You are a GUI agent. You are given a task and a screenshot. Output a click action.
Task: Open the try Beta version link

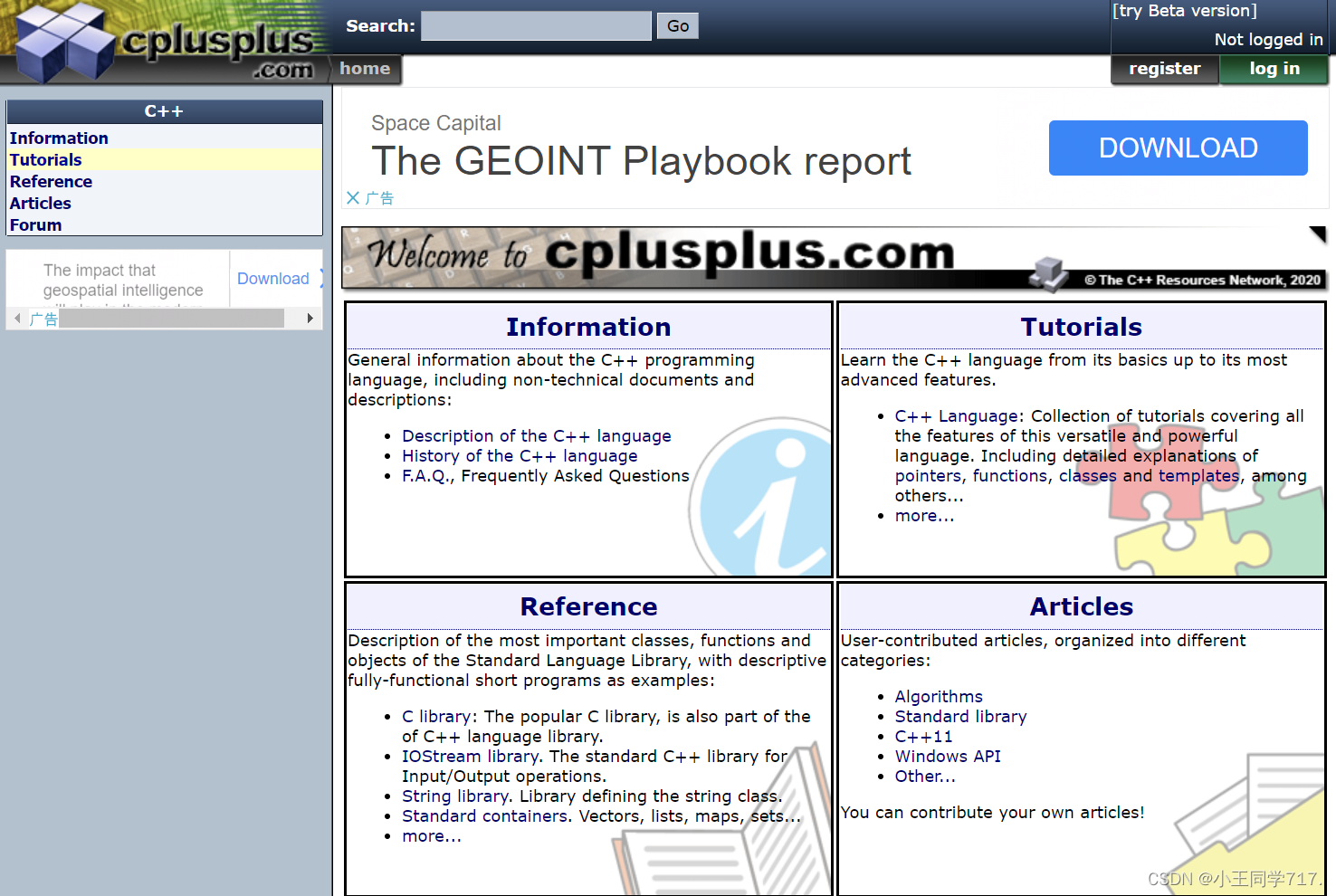pyautogui.click(x=1185, y=11)
